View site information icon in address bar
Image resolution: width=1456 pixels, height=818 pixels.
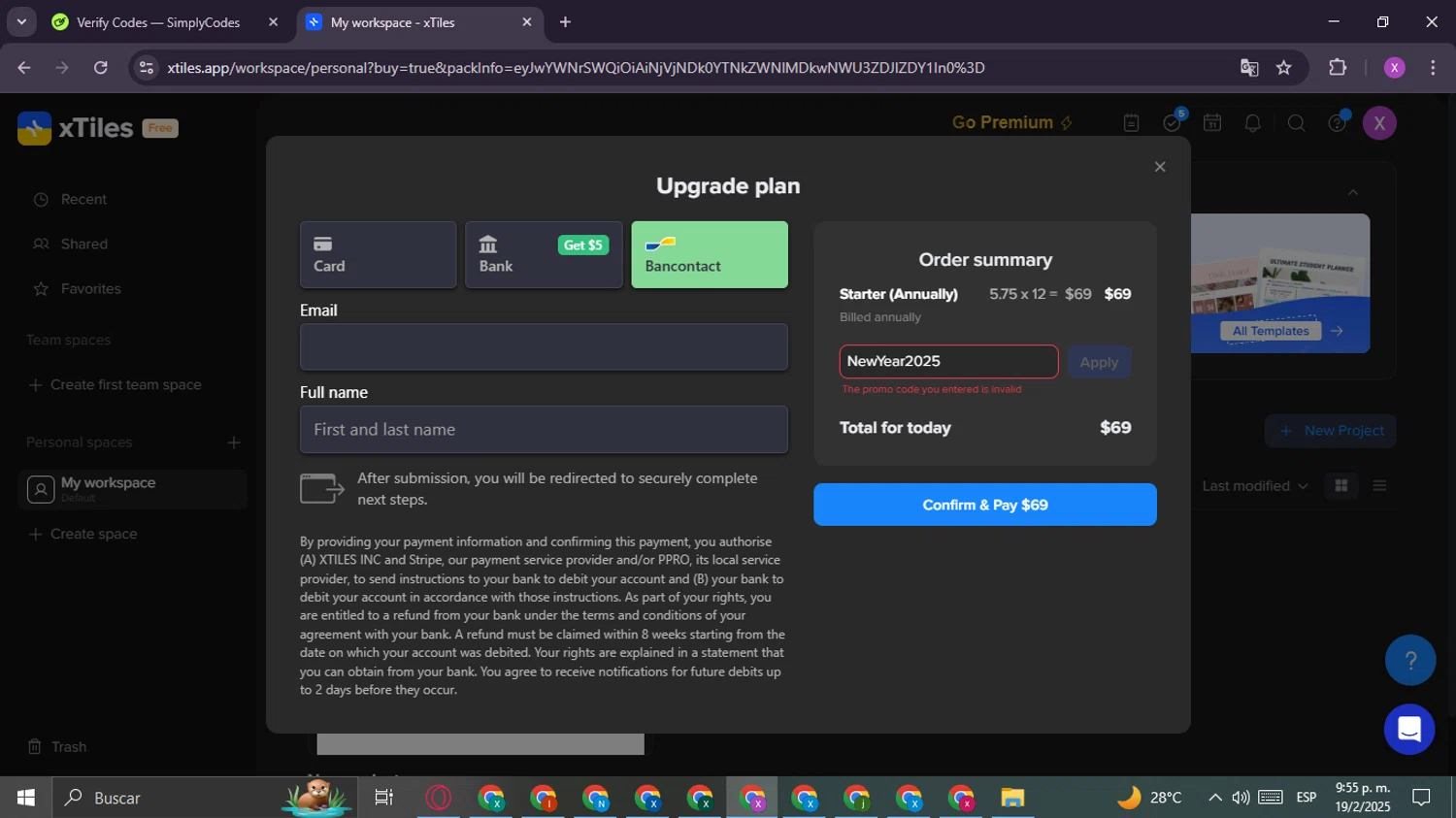tap(147, 67)
